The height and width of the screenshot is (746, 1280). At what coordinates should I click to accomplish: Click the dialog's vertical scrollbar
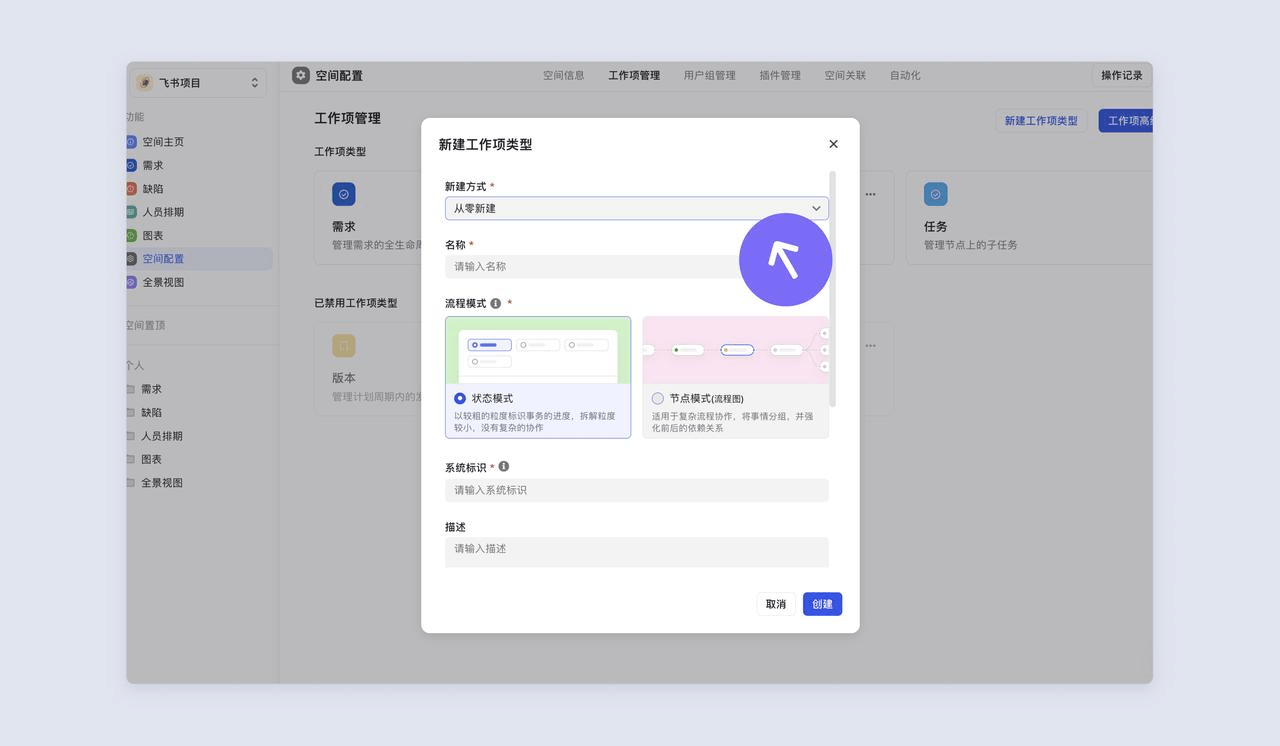tap(832, 290)
